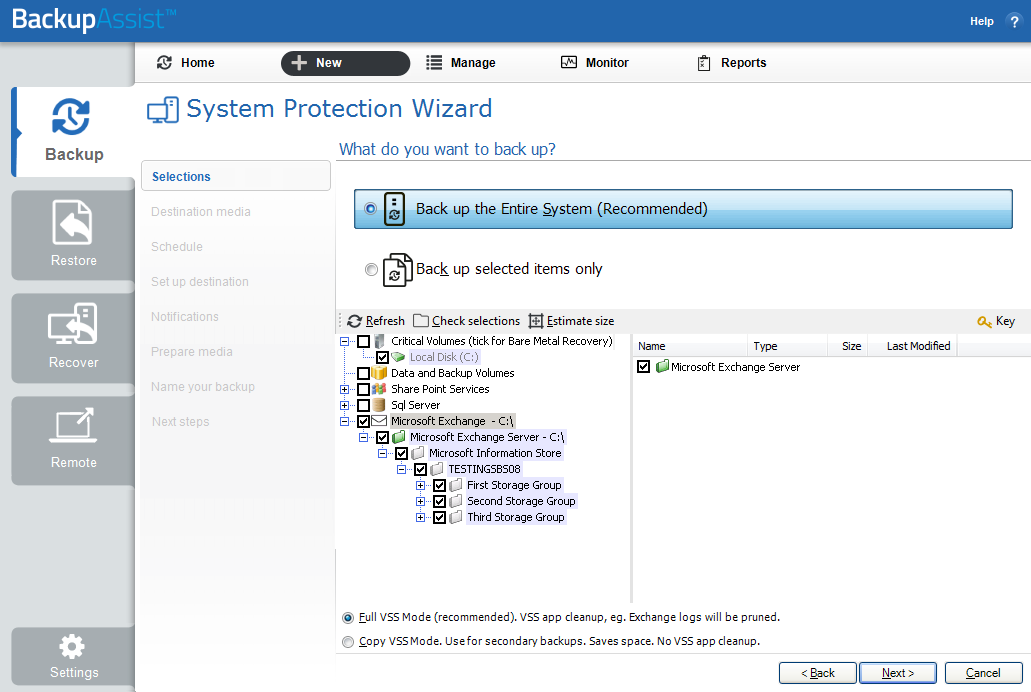Collapse the Critical Volumes tree node
The width and height of the screenshot is (1031, 692).
pyautogui.click(x=344, y=341)
